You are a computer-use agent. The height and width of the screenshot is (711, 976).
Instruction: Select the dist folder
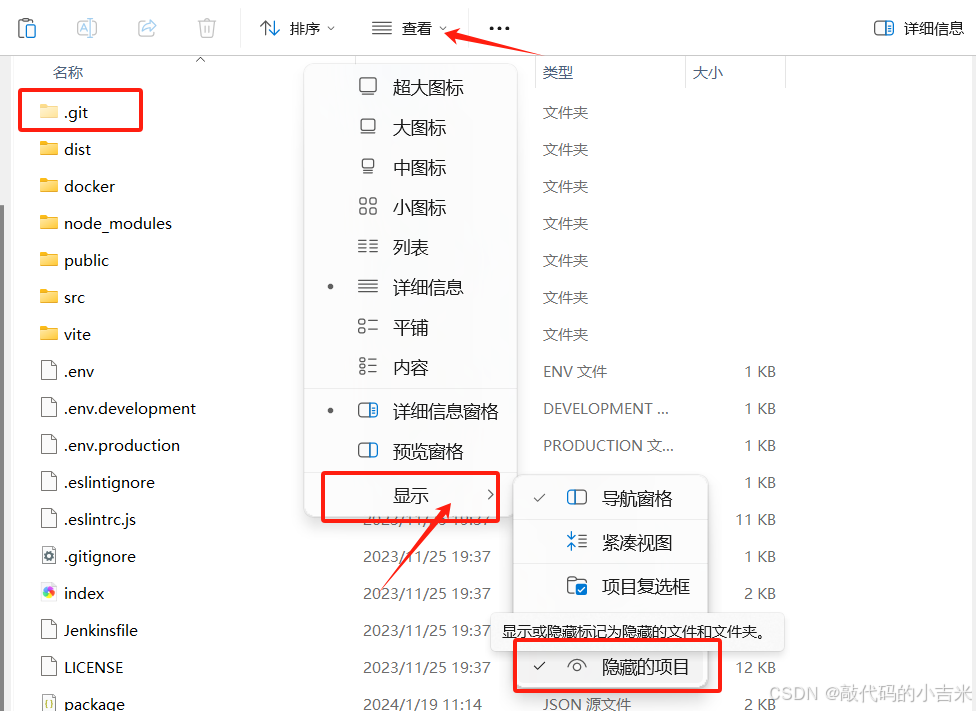65,149
